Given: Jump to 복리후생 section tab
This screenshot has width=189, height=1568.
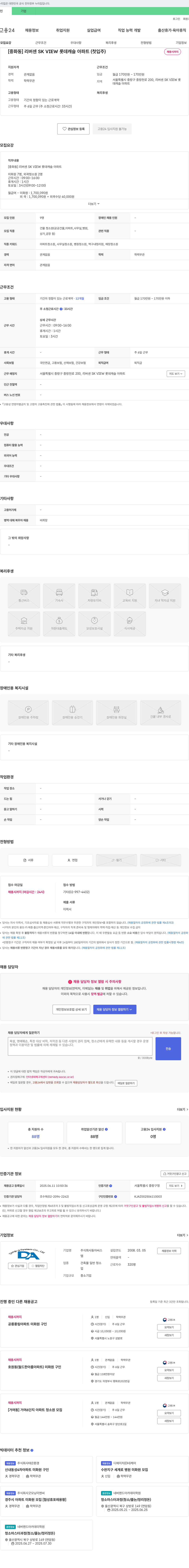Looking at the screenshot, I should (x=111, y=43).
